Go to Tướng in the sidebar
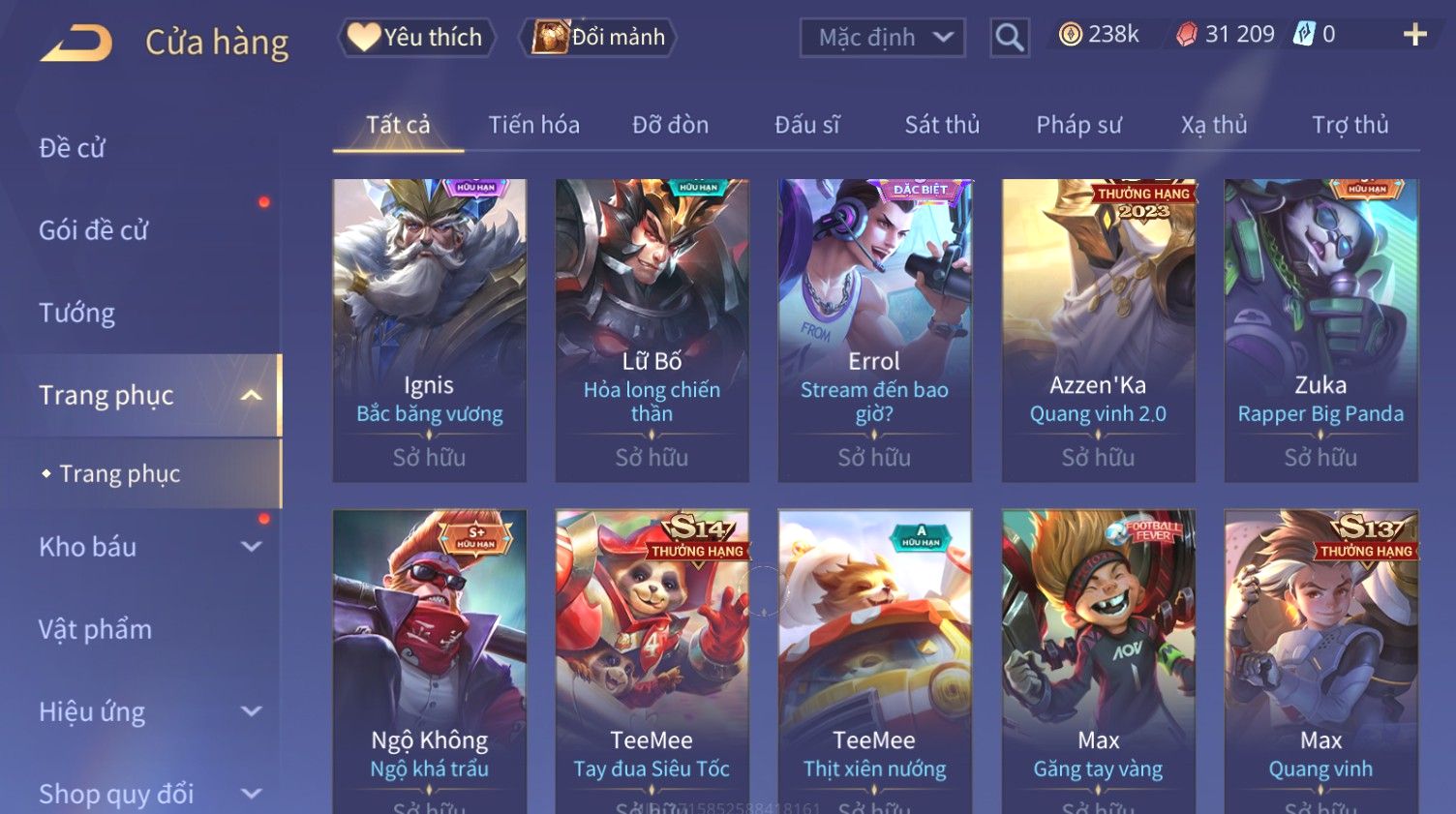Screen dimensions: 1456x814 76,313
